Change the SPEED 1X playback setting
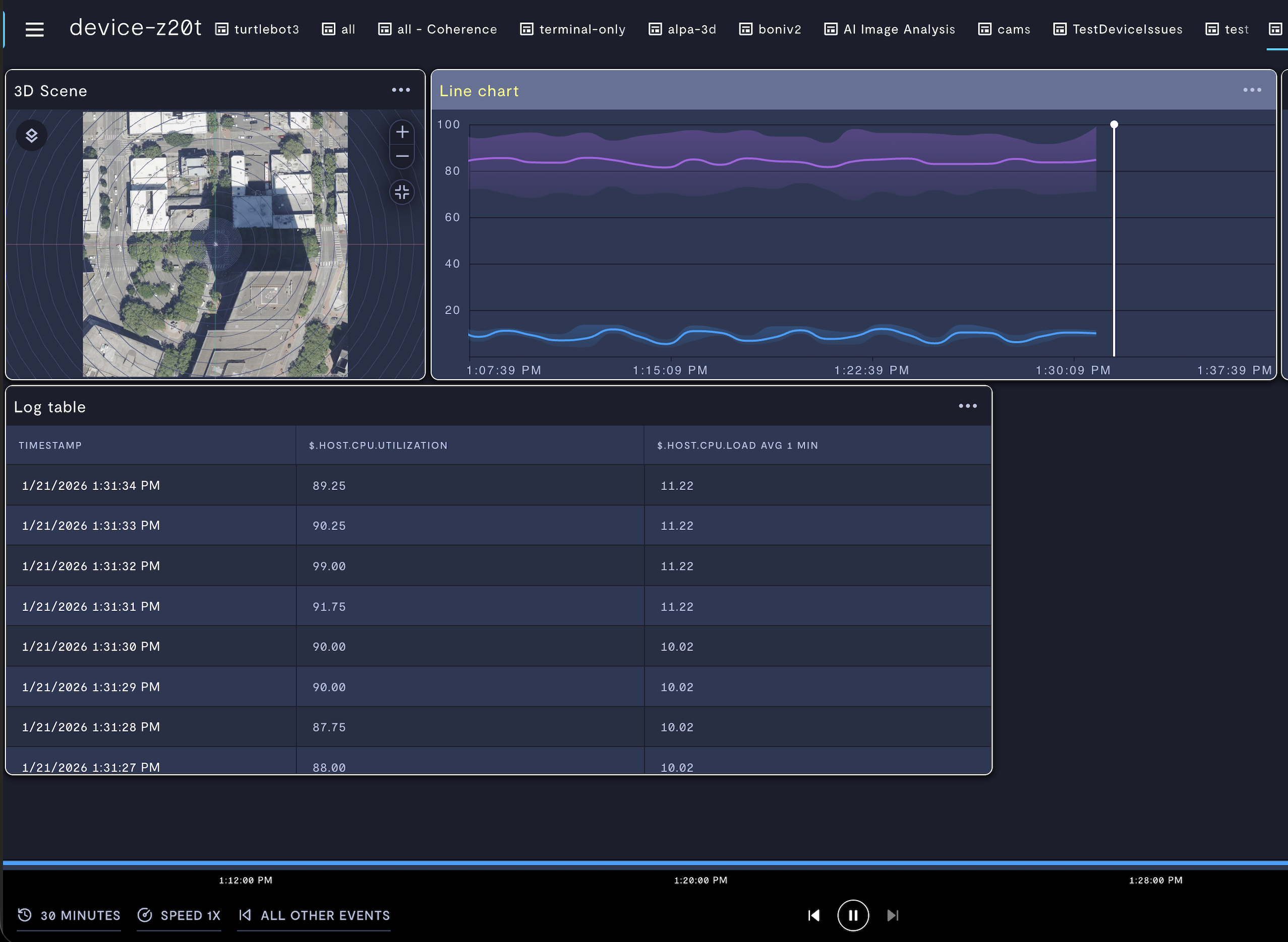The width and height of the screenshot is (1288, 942). point(179,915)
